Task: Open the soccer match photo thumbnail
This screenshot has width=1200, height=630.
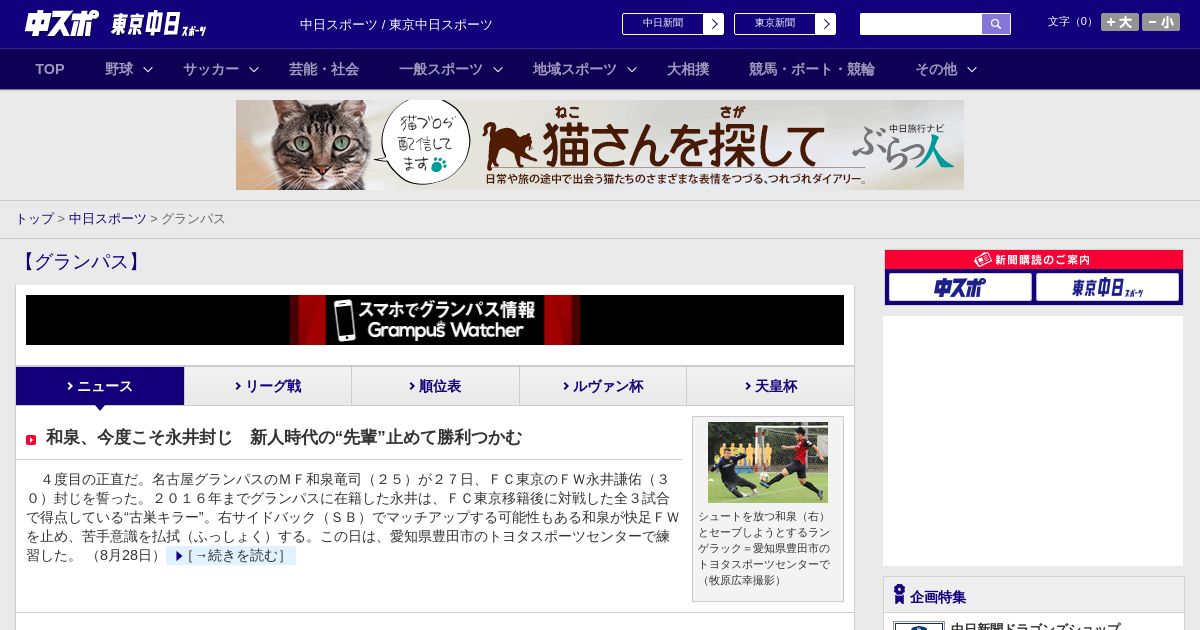Action: tap(768, 462)
